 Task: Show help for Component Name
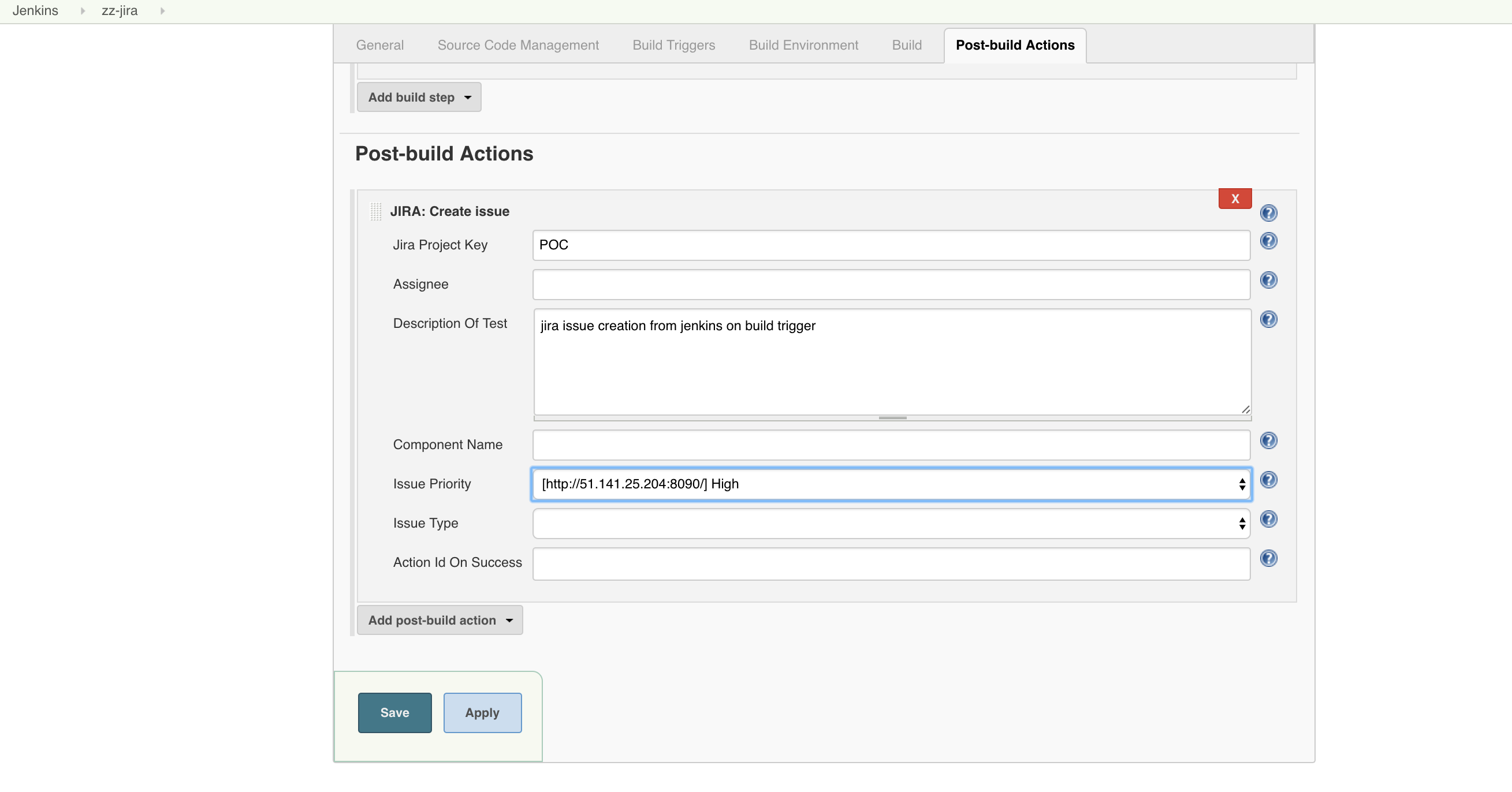1268,441
